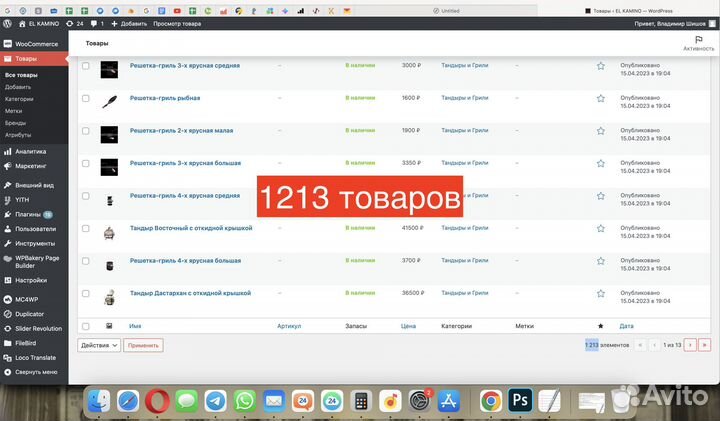This screenshot has width=720, height=421.
Task: Open Тандыр Дастархан с откидной крышкой link
Action: pyautogui.click(x=191, y=293)
